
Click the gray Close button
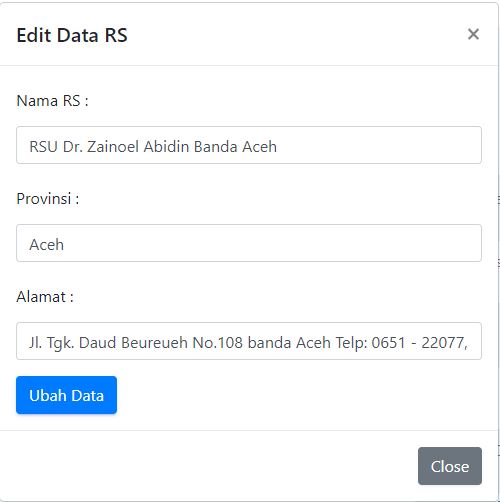[450, 466]
